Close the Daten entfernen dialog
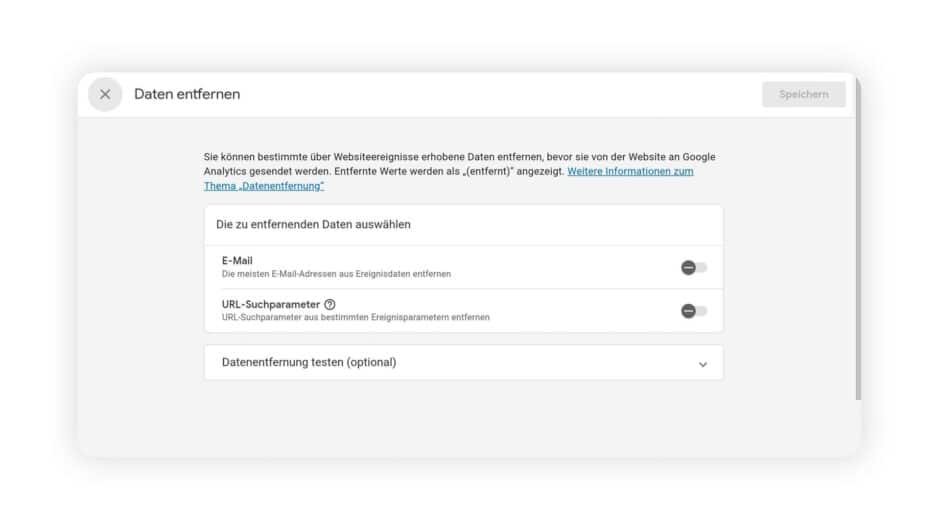Screen dimensions: 940x529 pyautogui.click(x=105, y=94)
